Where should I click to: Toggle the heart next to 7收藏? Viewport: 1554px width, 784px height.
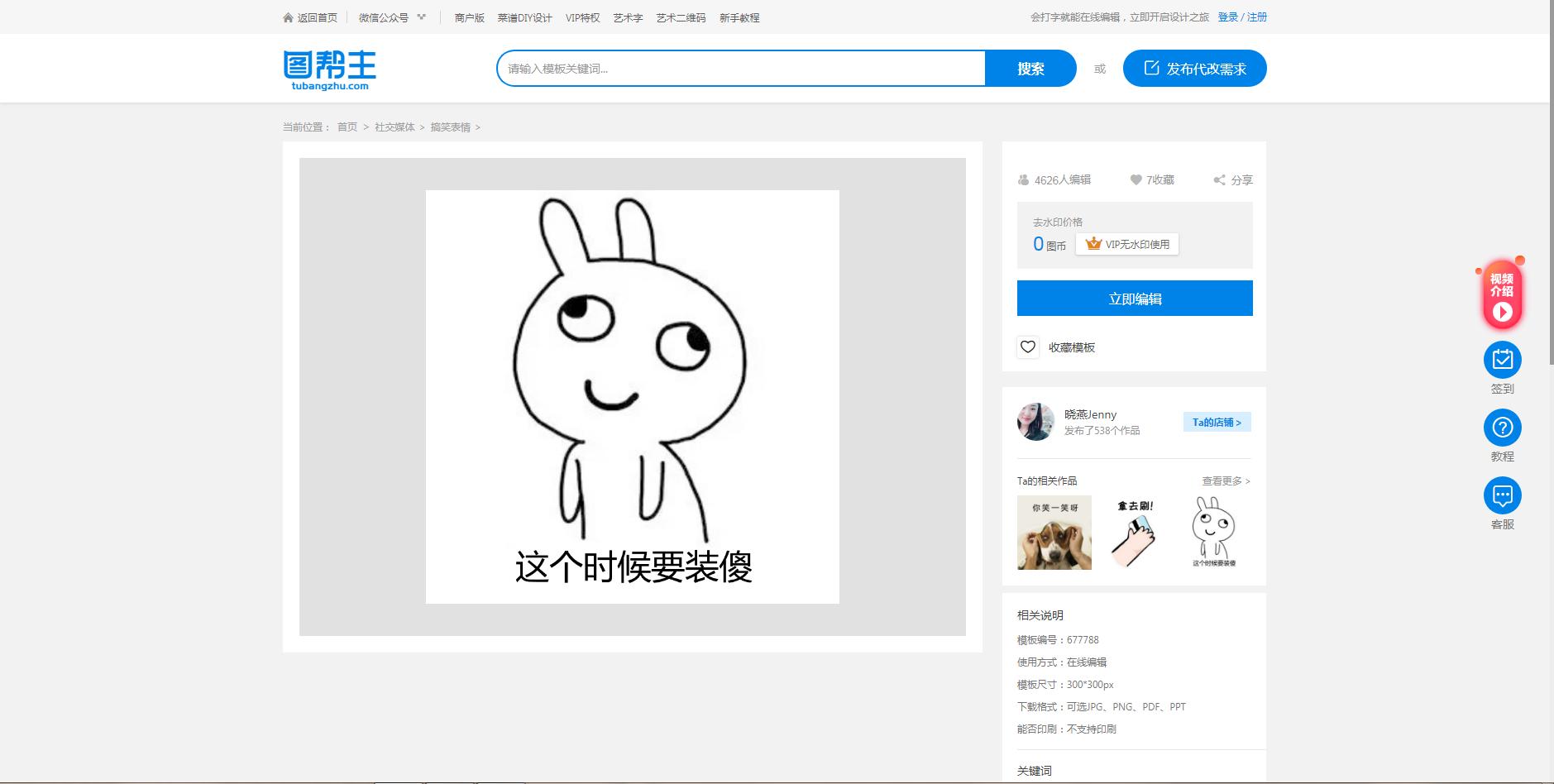point(1135,179)
